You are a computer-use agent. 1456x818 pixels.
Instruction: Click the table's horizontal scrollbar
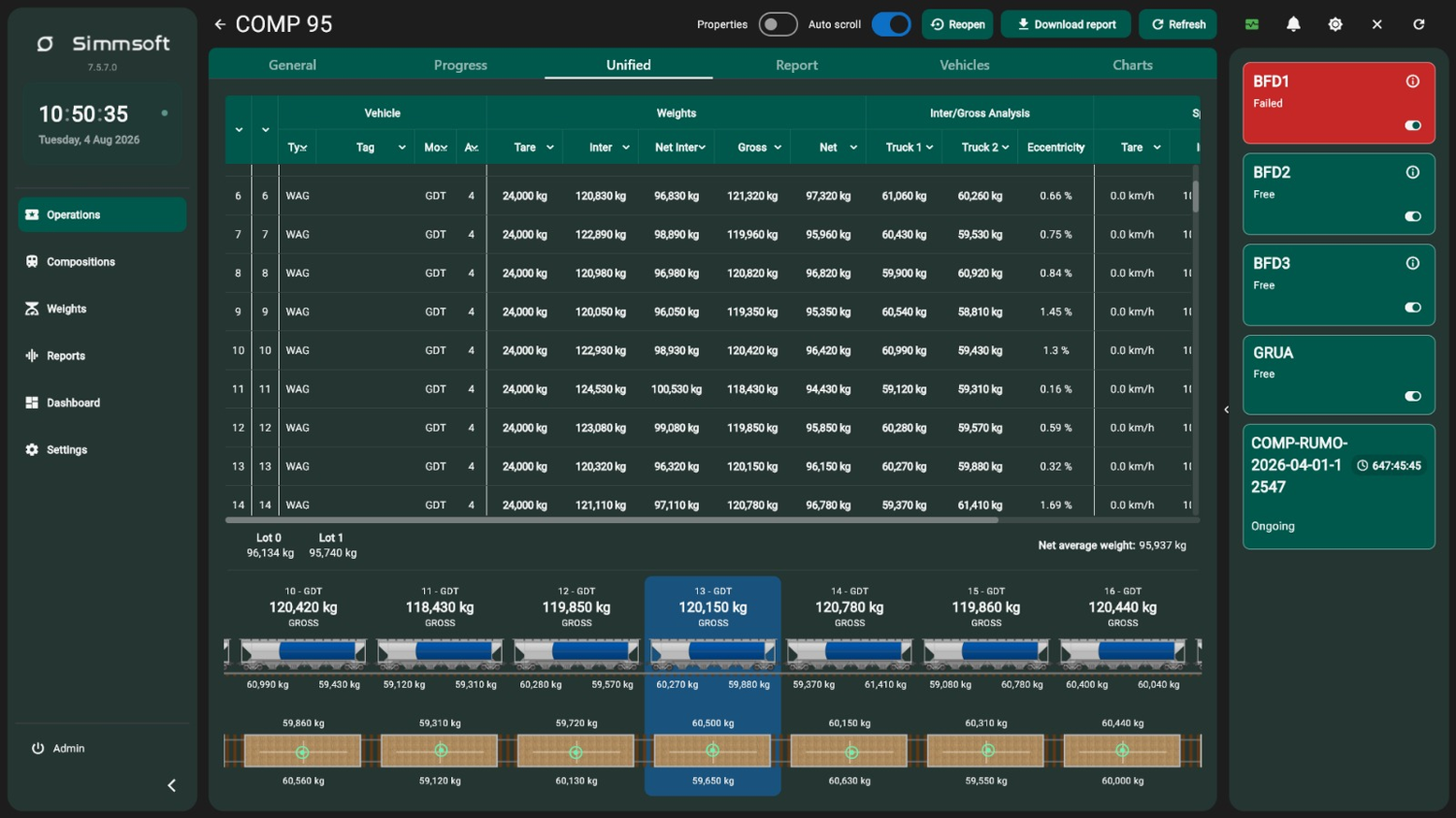click(x=612, y=520)
